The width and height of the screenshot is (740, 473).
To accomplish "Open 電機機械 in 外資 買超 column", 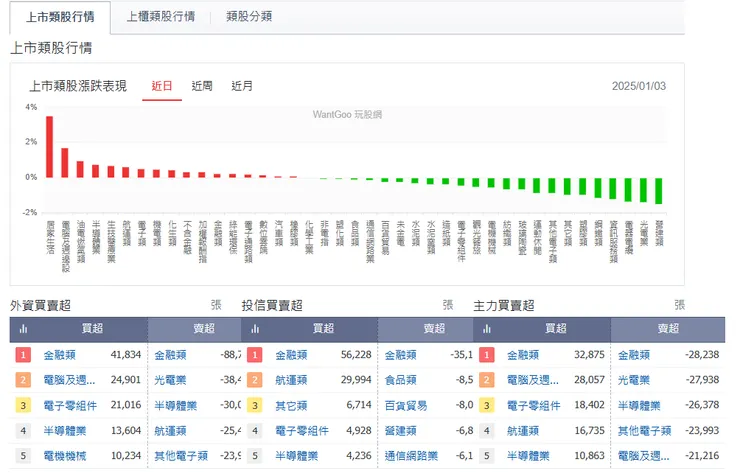I will (65, 456).
